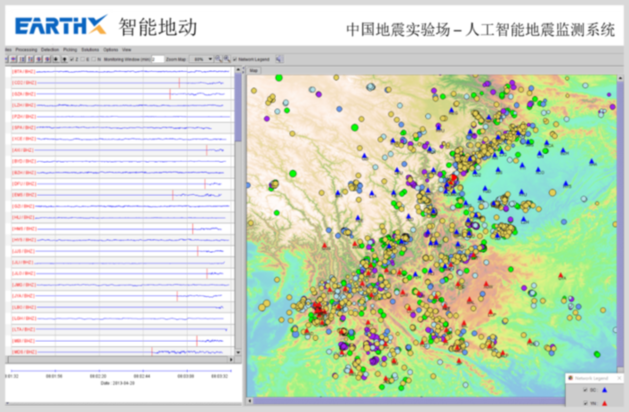This screenshot has width=629, height=412.
Task: Click the first icon in the toolbar
Action: (7, 59)
